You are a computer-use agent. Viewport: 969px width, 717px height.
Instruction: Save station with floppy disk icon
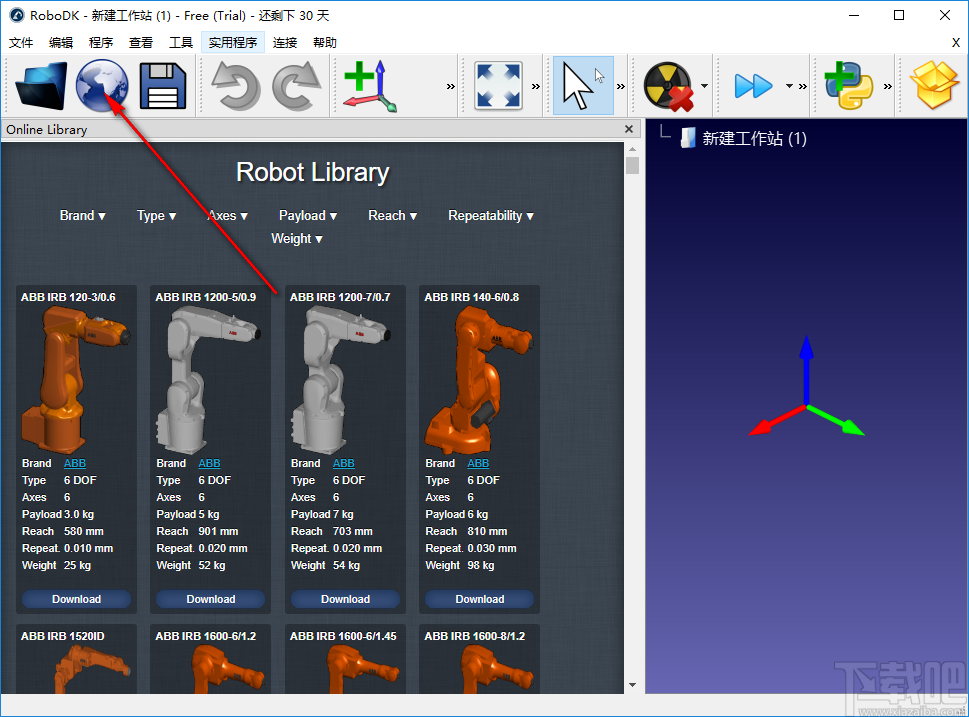(163, 85)
